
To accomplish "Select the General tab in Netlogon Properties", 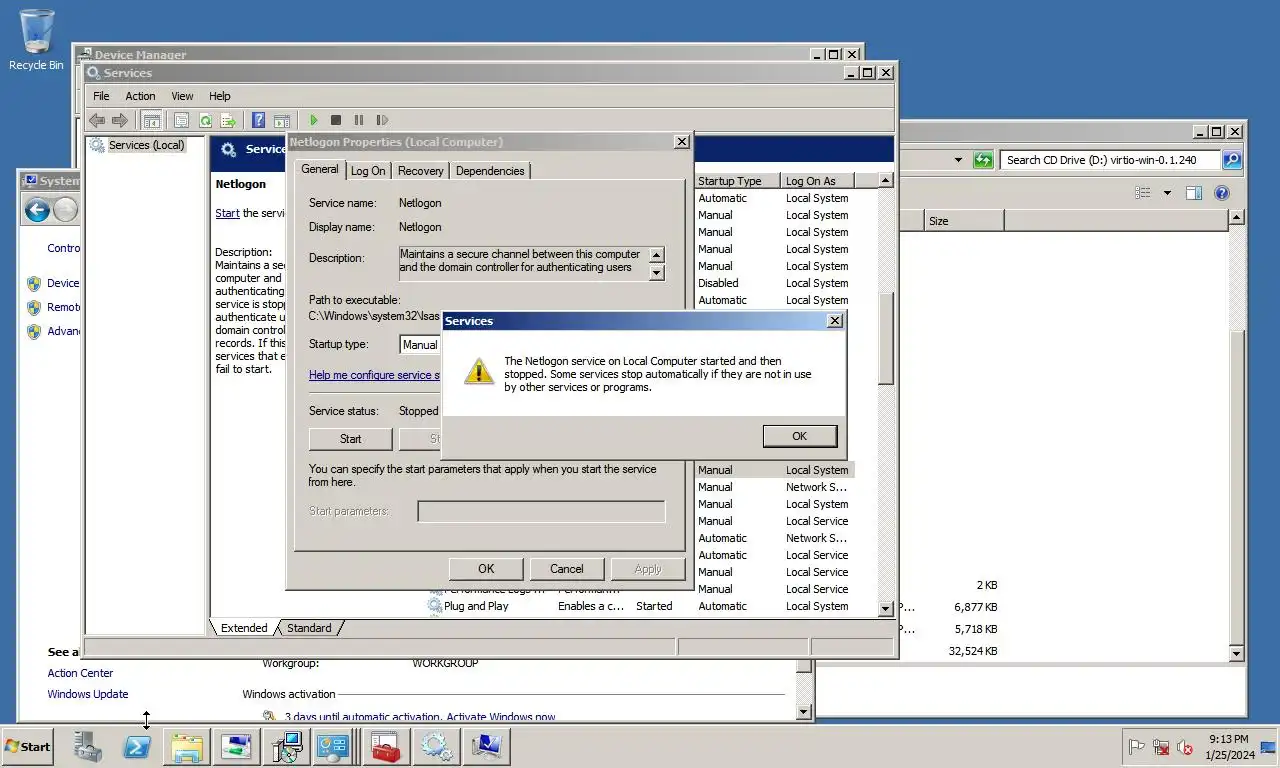I will pos(320,169).
